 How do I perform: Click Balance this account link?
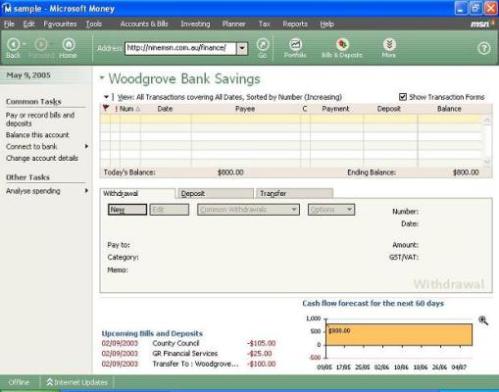pyautogui.click(x=37, y=135)
